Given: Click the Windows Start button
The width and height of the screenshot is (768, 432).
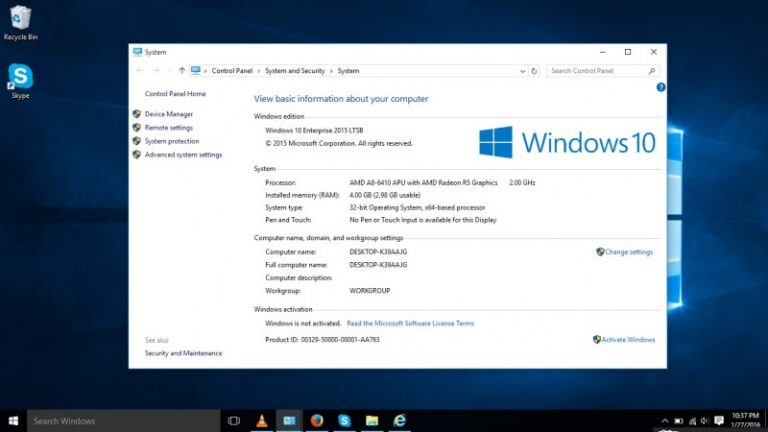Looking at the screenshot, I should [14, 421].
